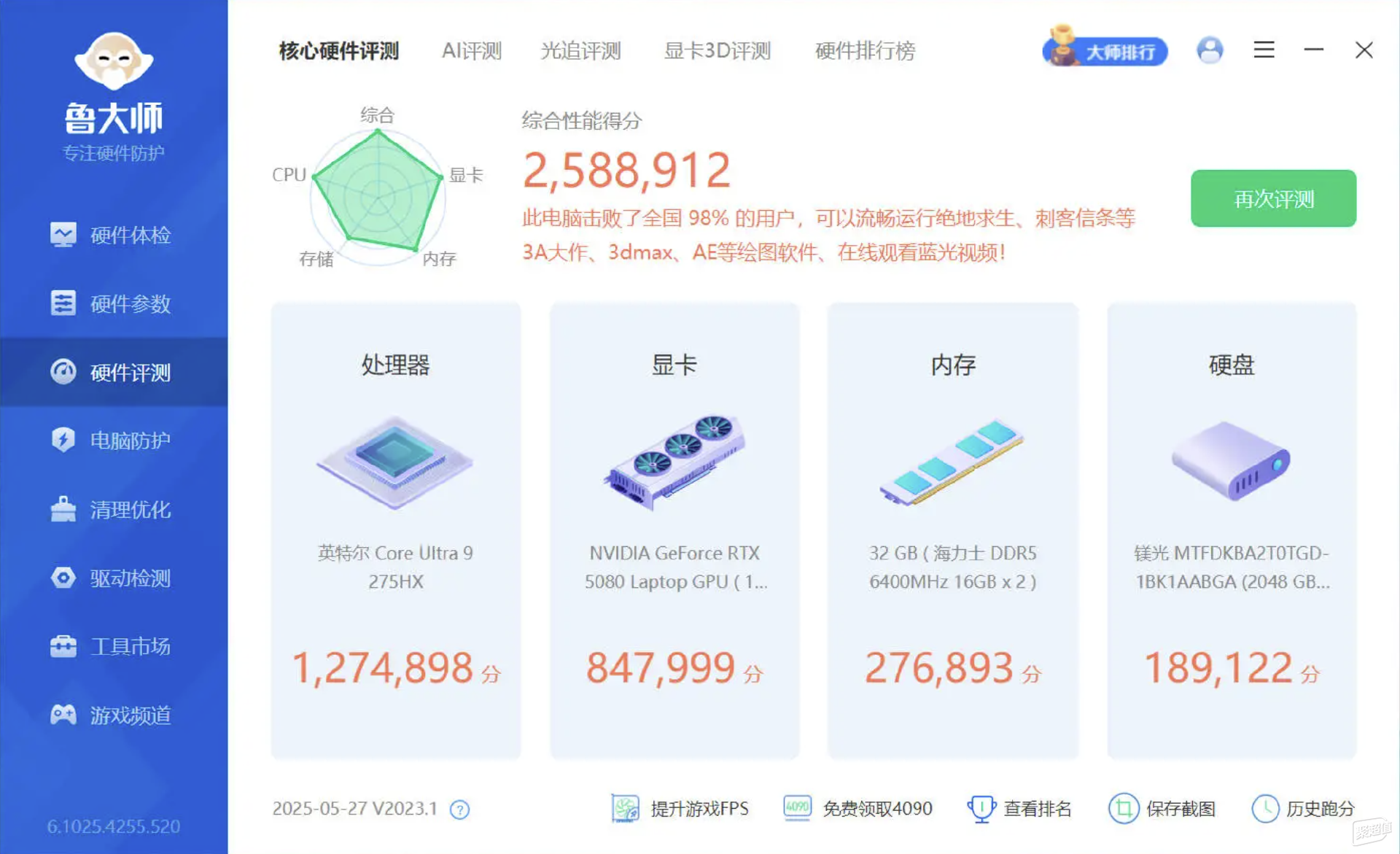Switch to 核心硬件评测 tab
Image resolution: width=1400 pixels, height=854 pixels.
[339, 51]
